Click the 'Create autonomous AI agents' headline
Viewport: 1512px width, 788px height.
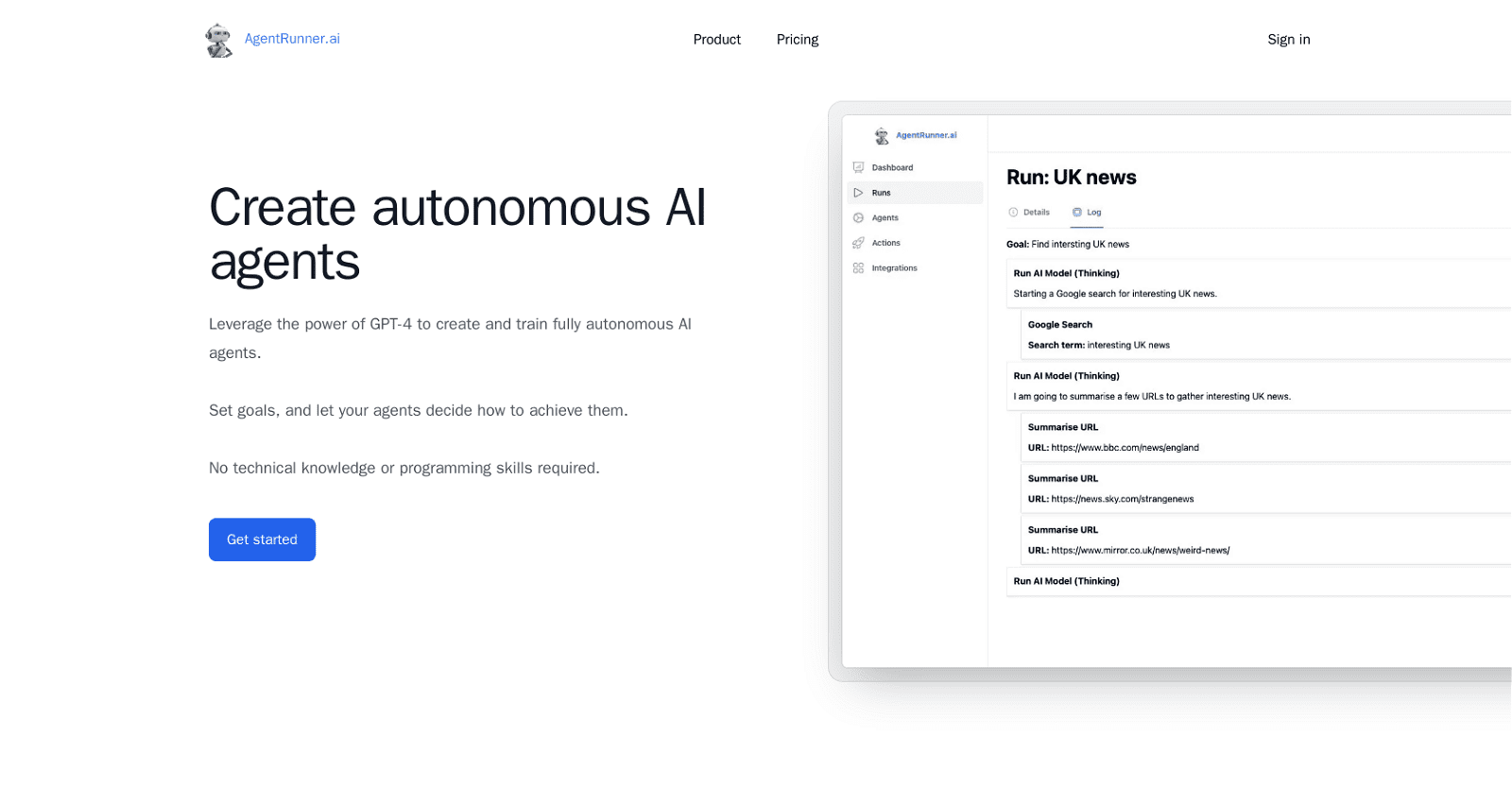(457, 234)
